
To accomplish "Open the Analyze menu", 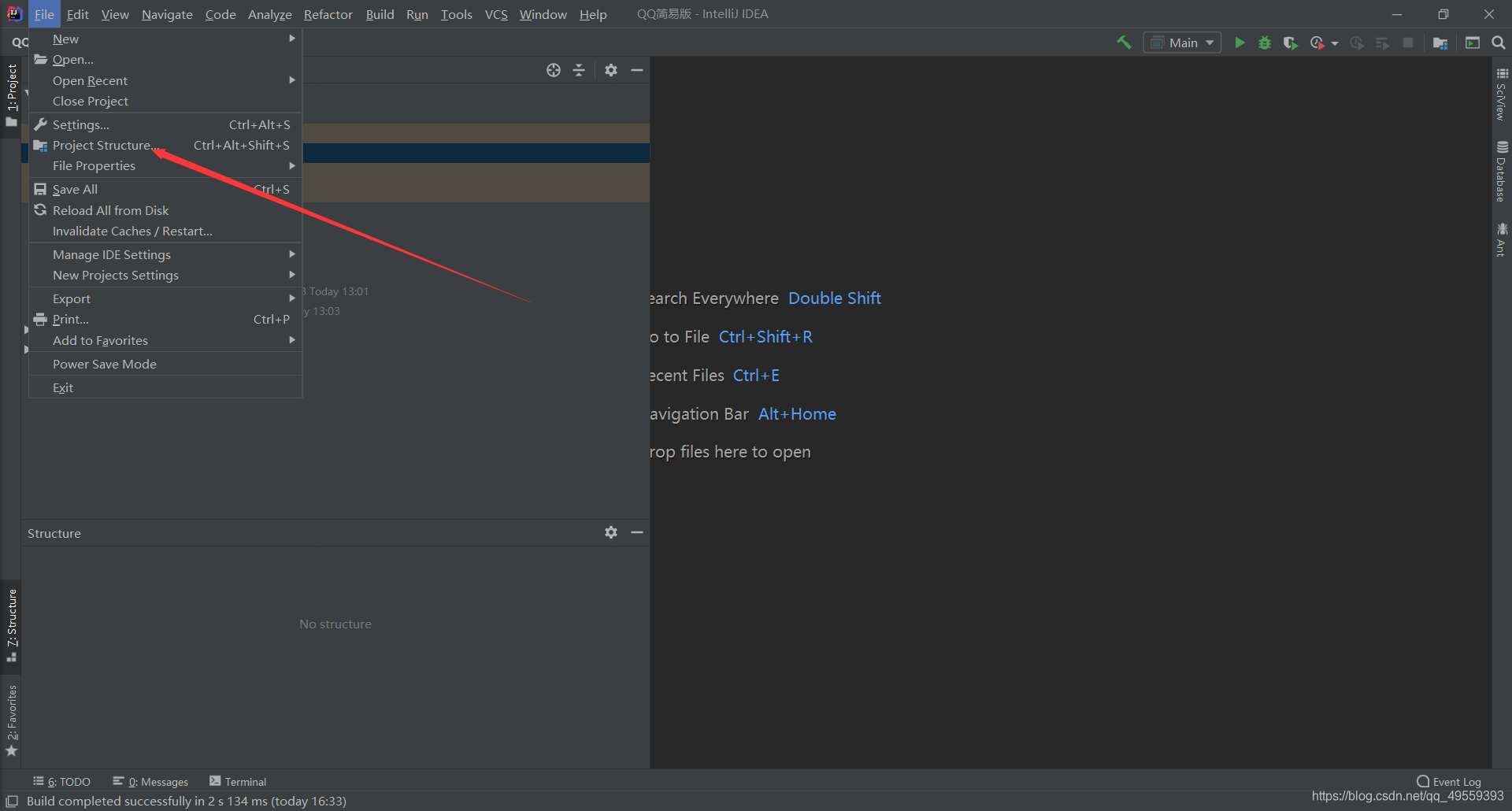I will tap(269, 14).
